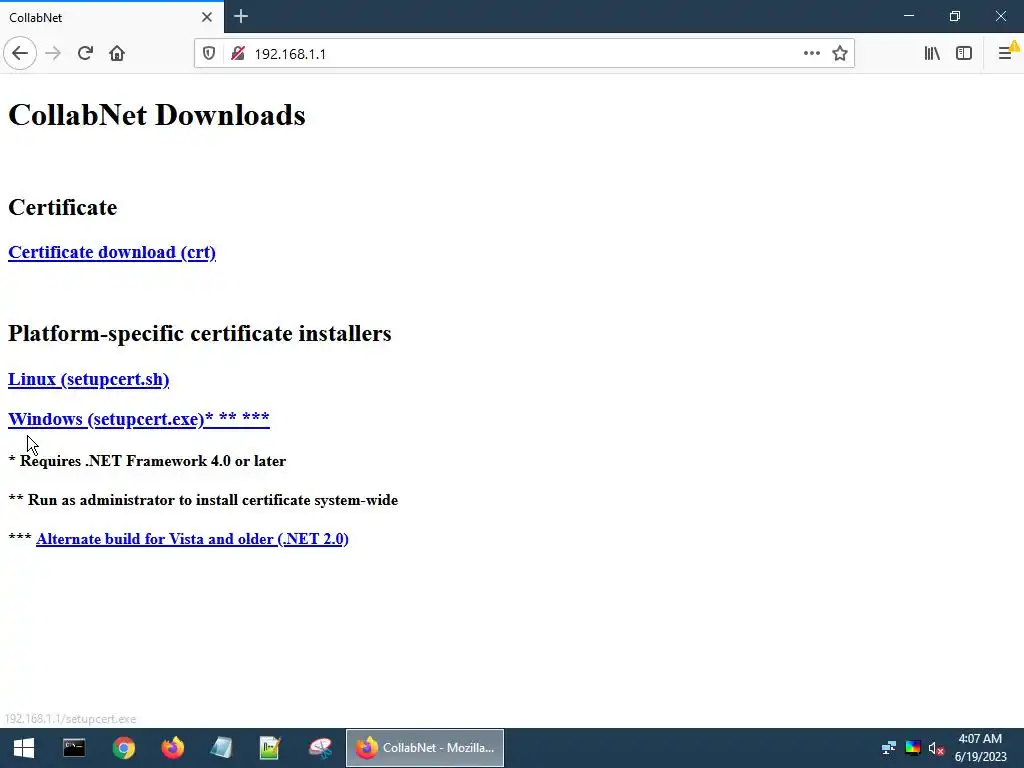This screenshot has width=1024, height=768.
Task: Open alternate build for Vista link
Action: [x=192, y=539]
